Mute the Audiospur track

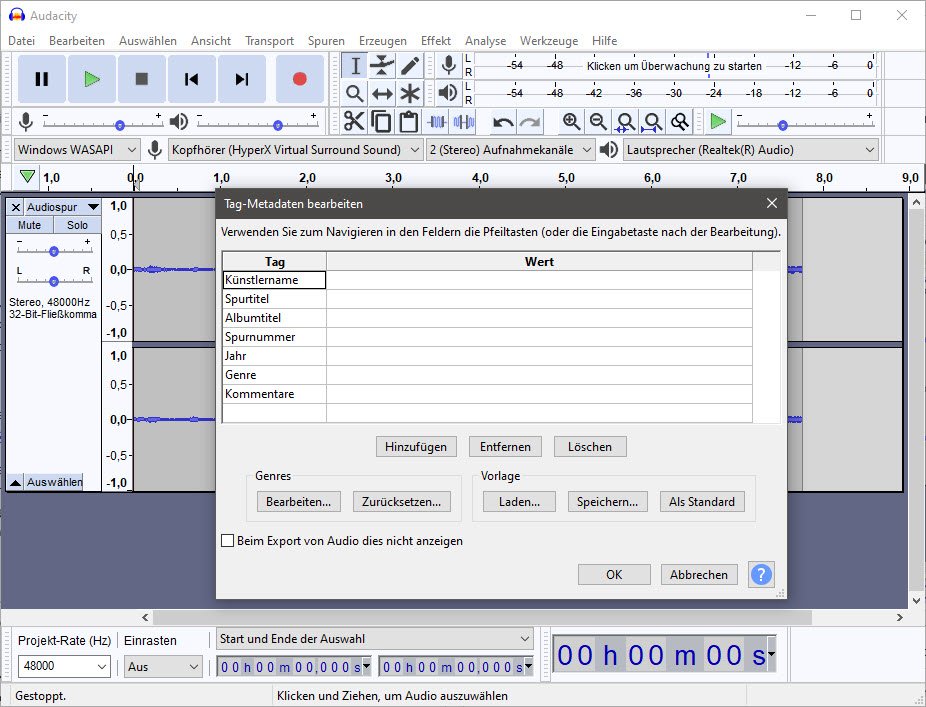point(29,225)
